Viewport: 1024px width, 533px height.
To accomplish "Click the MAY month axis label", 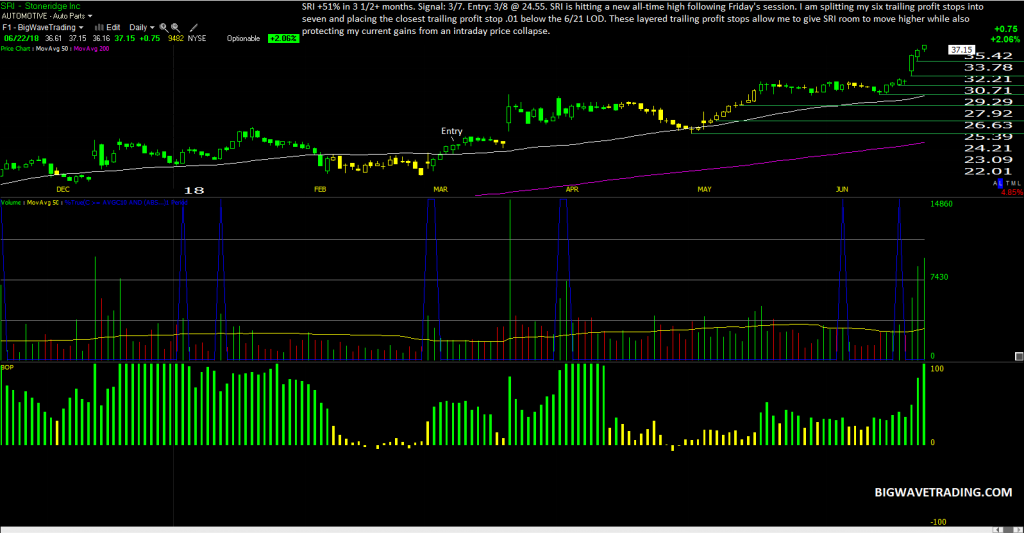I will click(x=704, y=189).
